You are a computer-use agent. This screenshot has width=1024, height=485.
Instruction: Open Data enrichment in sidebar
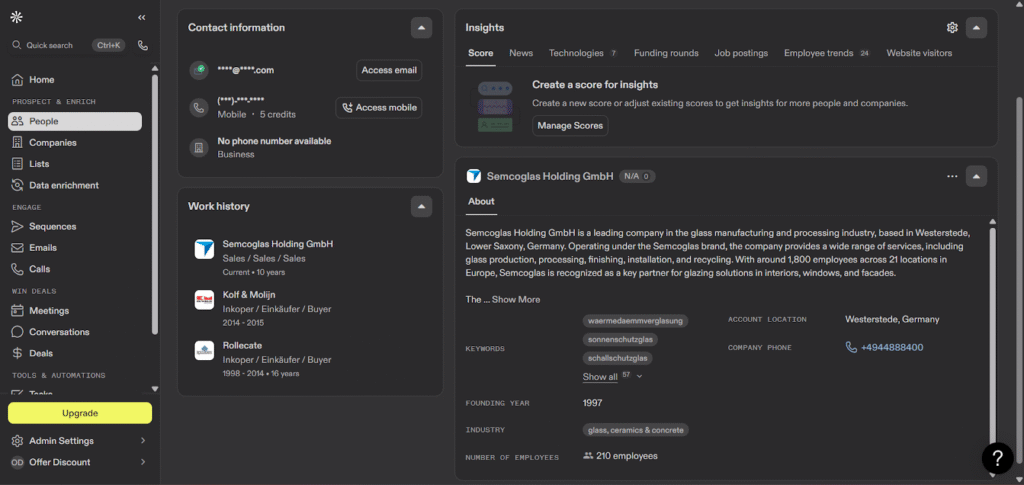pyautogui.click(x=63, y=185)
